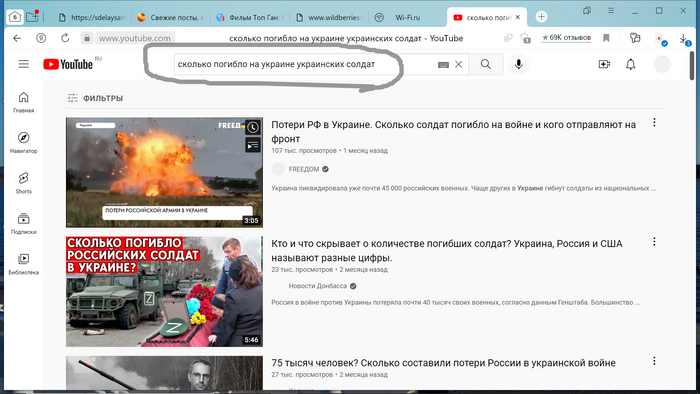Open the ФИЛЬТРЫ search filters
Viewport: 700px width, 394px height.
click(95, 98)
